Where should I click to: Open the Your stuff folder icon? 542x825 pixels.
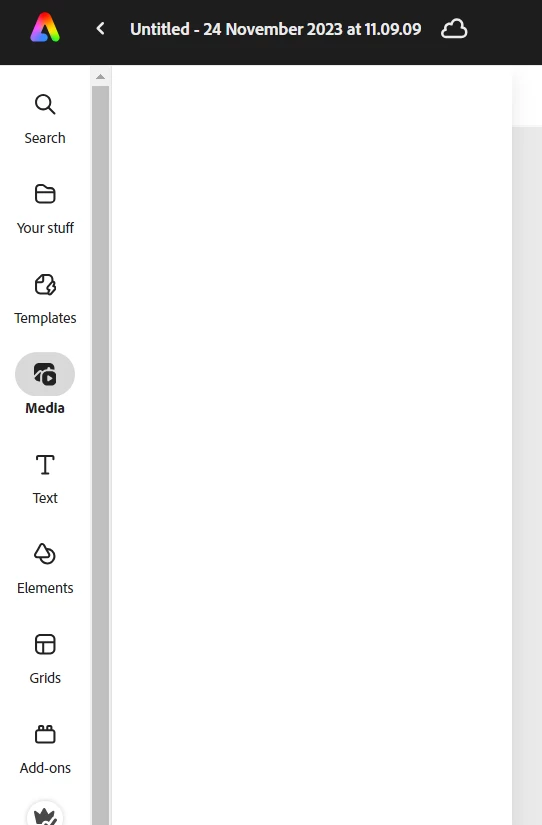45,194
